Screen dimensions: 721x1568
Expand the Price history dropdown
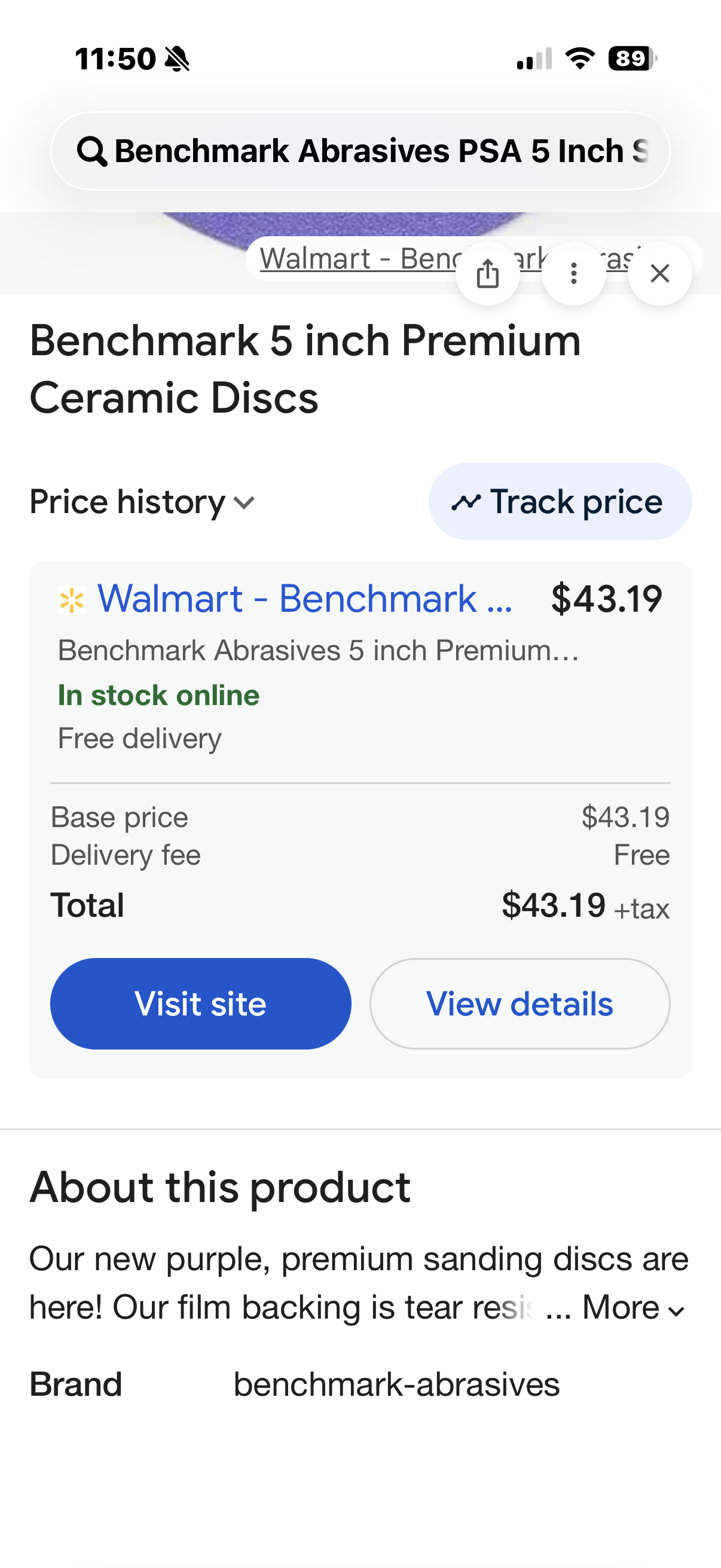click(x=142, y=503)
